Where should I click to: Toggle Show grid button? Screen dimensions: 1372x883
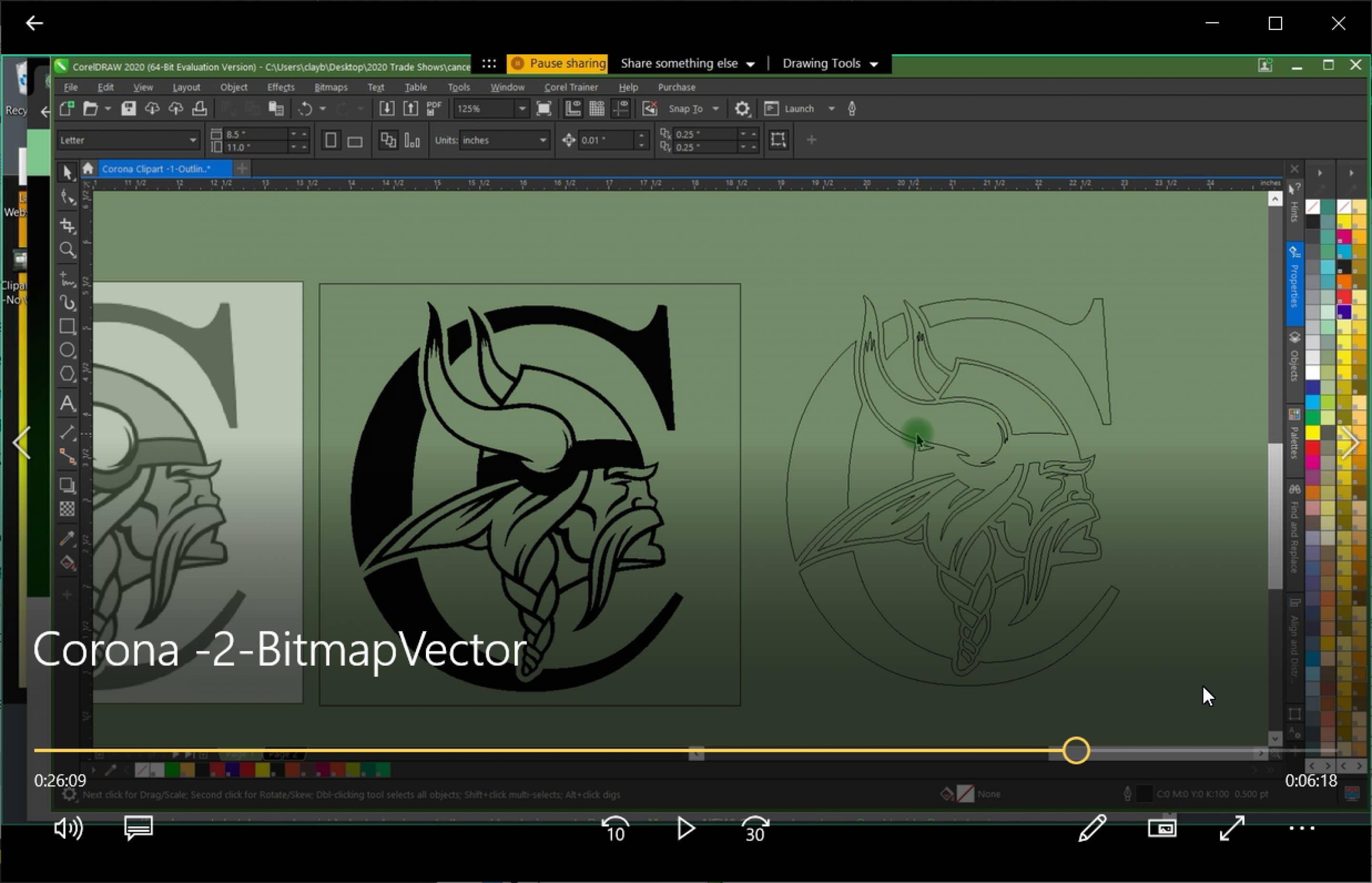596,108
